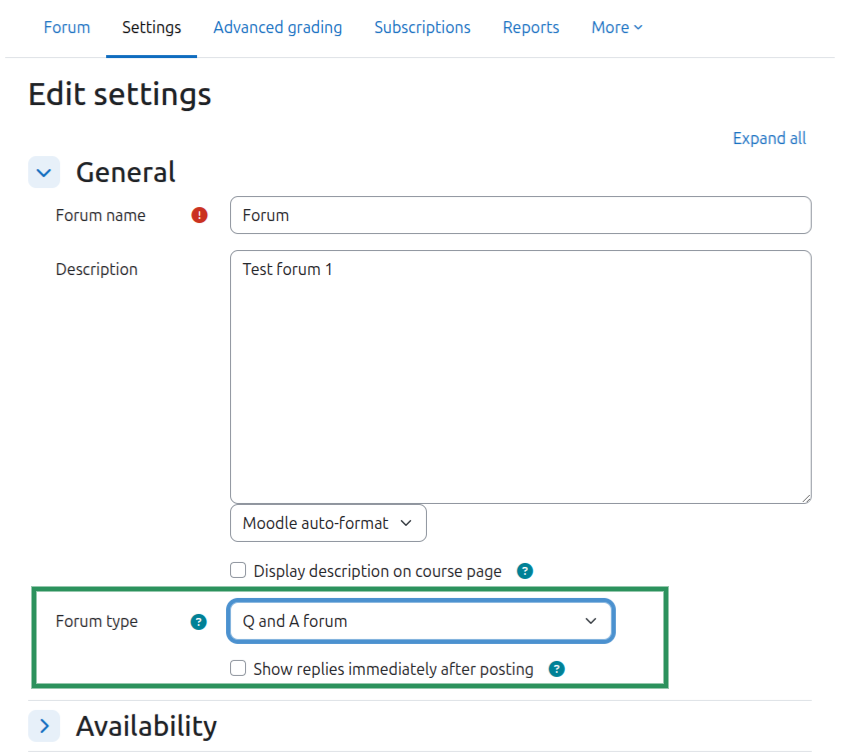Click the required icon beside Forum name
This screenshot has width=842, height=755.
[x=199, y=215]
